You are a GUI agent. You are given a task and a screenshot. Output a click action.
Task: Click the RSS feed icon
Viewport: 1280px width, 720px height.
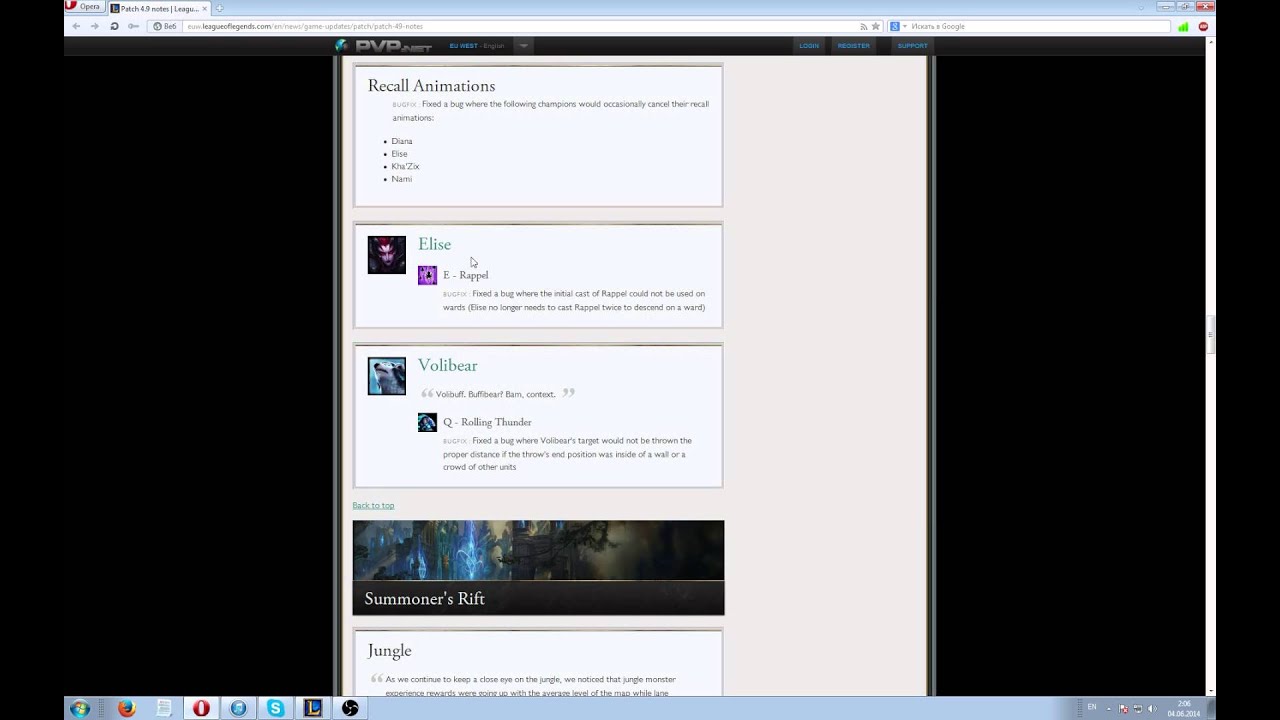point(864,26)
